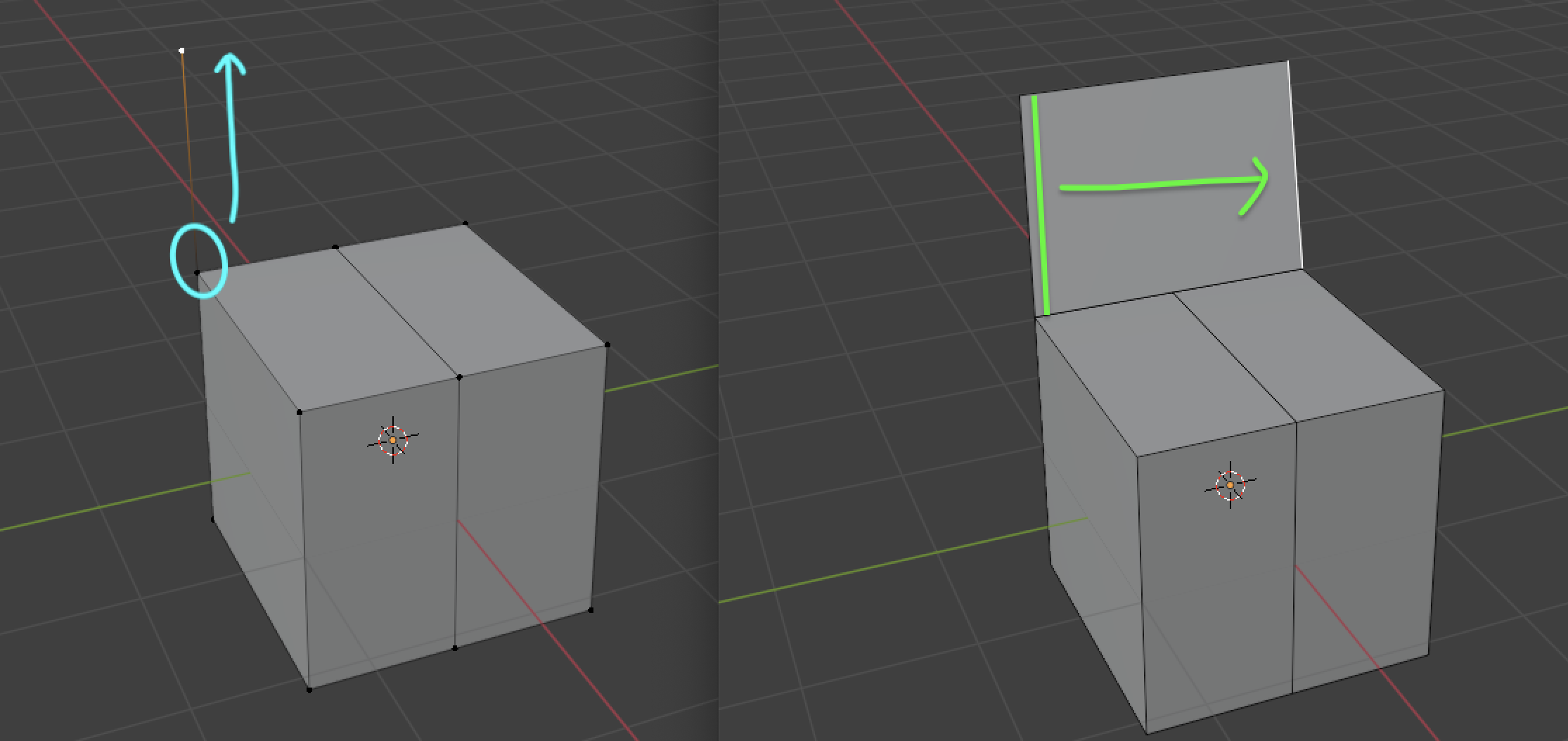This screenshot has height=741, width=1568.
Task: Select the bottom-back-left vertex of the left cube
Action: [x=213, y=520]
